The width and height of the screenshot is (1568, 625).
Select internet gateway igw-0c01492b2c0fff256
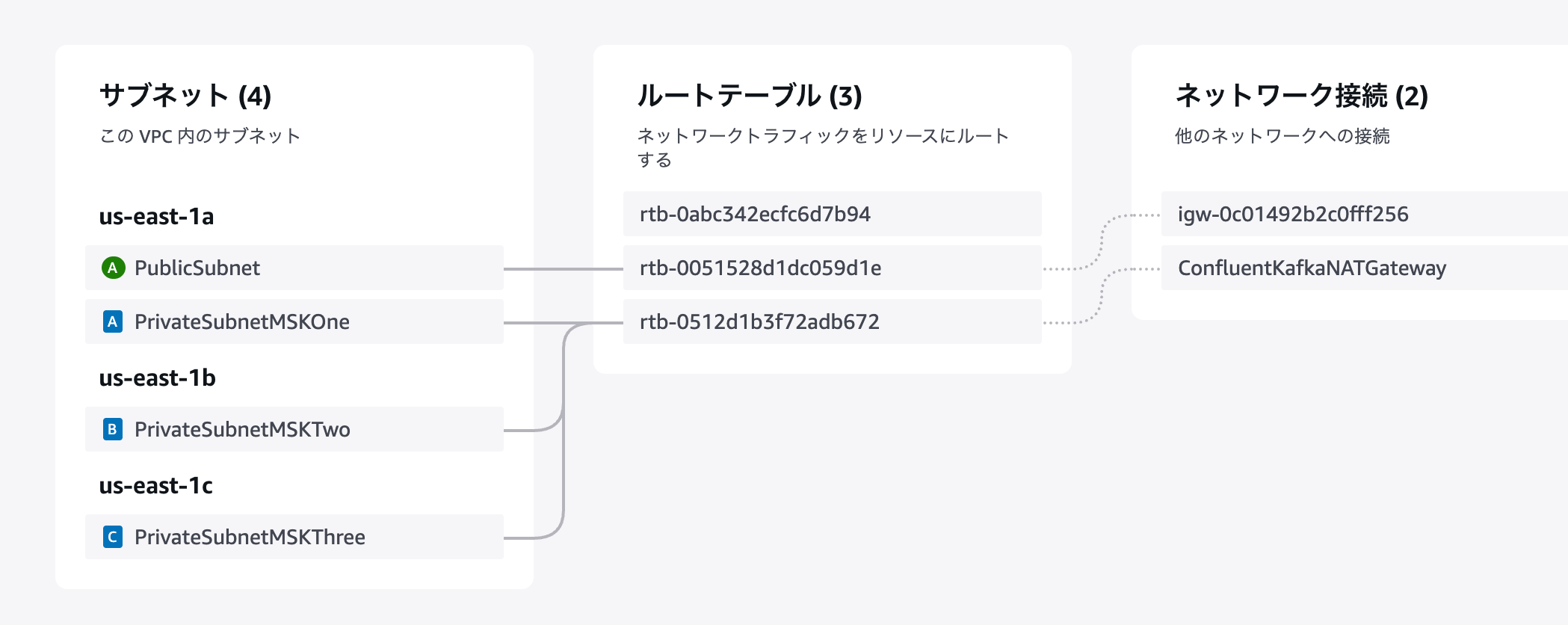(1365, 214)
